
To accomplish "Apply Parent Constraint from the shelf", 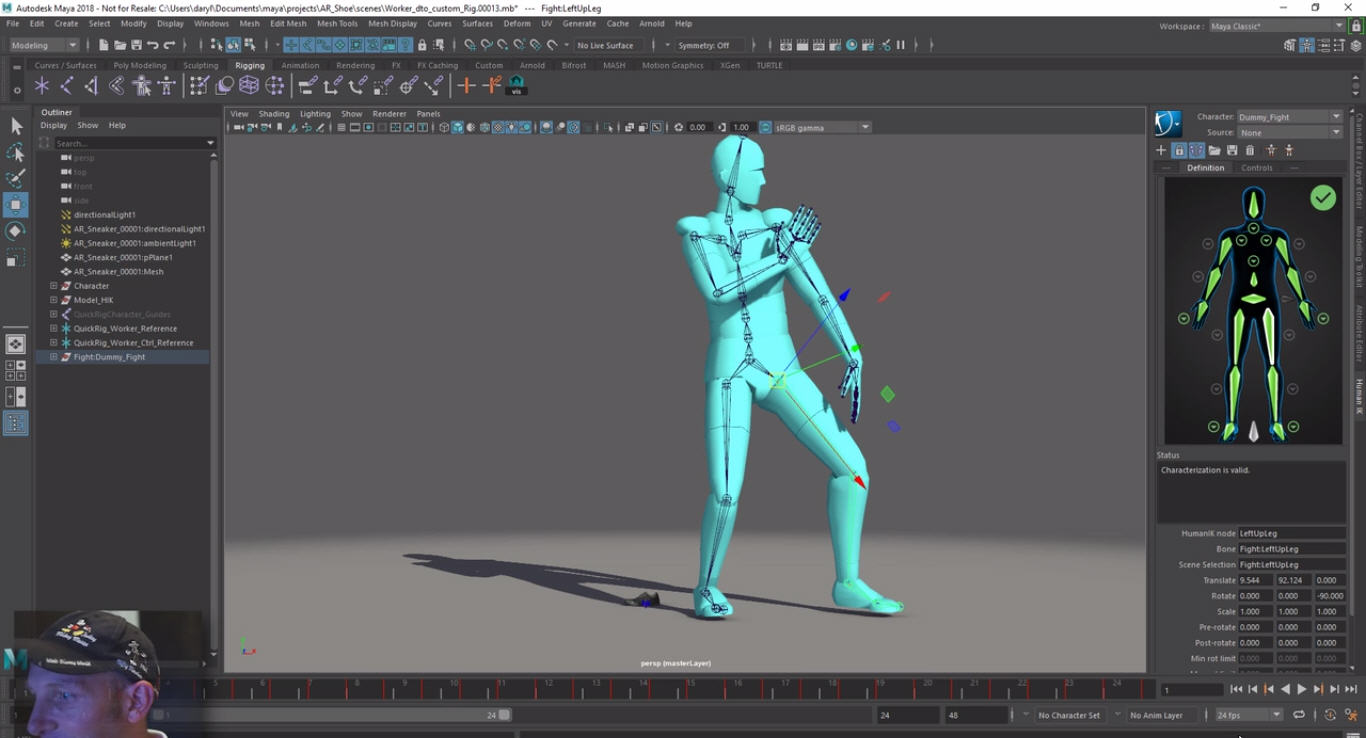I will (x=308, y=86).
